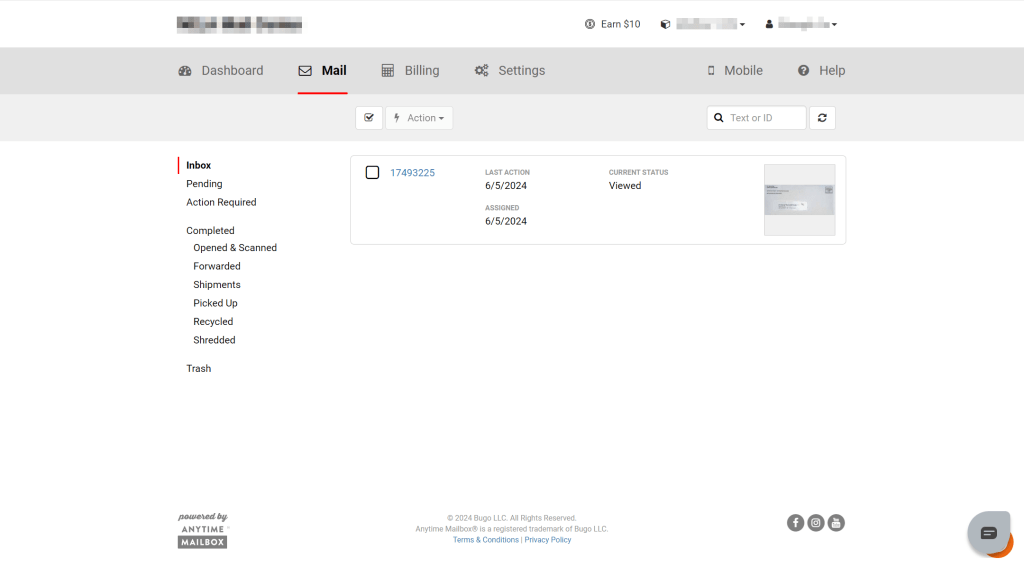The width and height of the screenshot is (1024, 568).
Task: Show Picked Up mail
Action: 216,303
